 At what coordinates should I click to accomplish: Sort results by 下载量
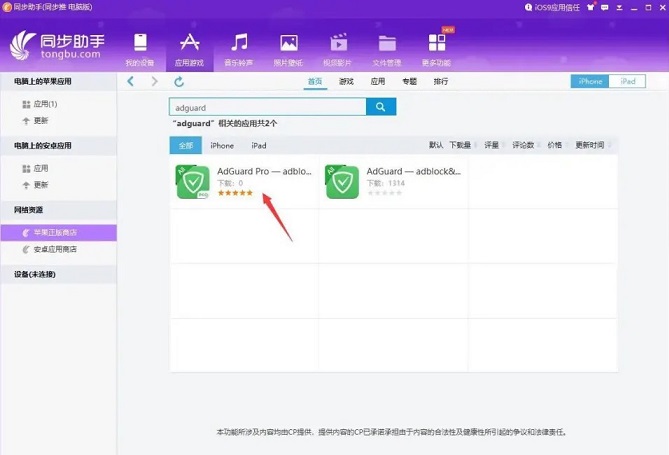460,145
